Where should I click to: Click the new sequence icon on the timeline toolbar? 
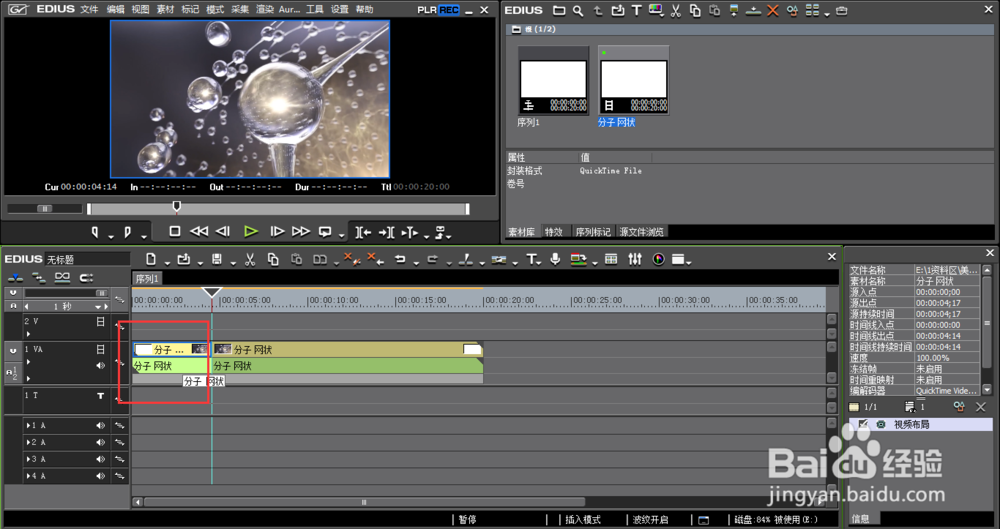coord(151,259)
